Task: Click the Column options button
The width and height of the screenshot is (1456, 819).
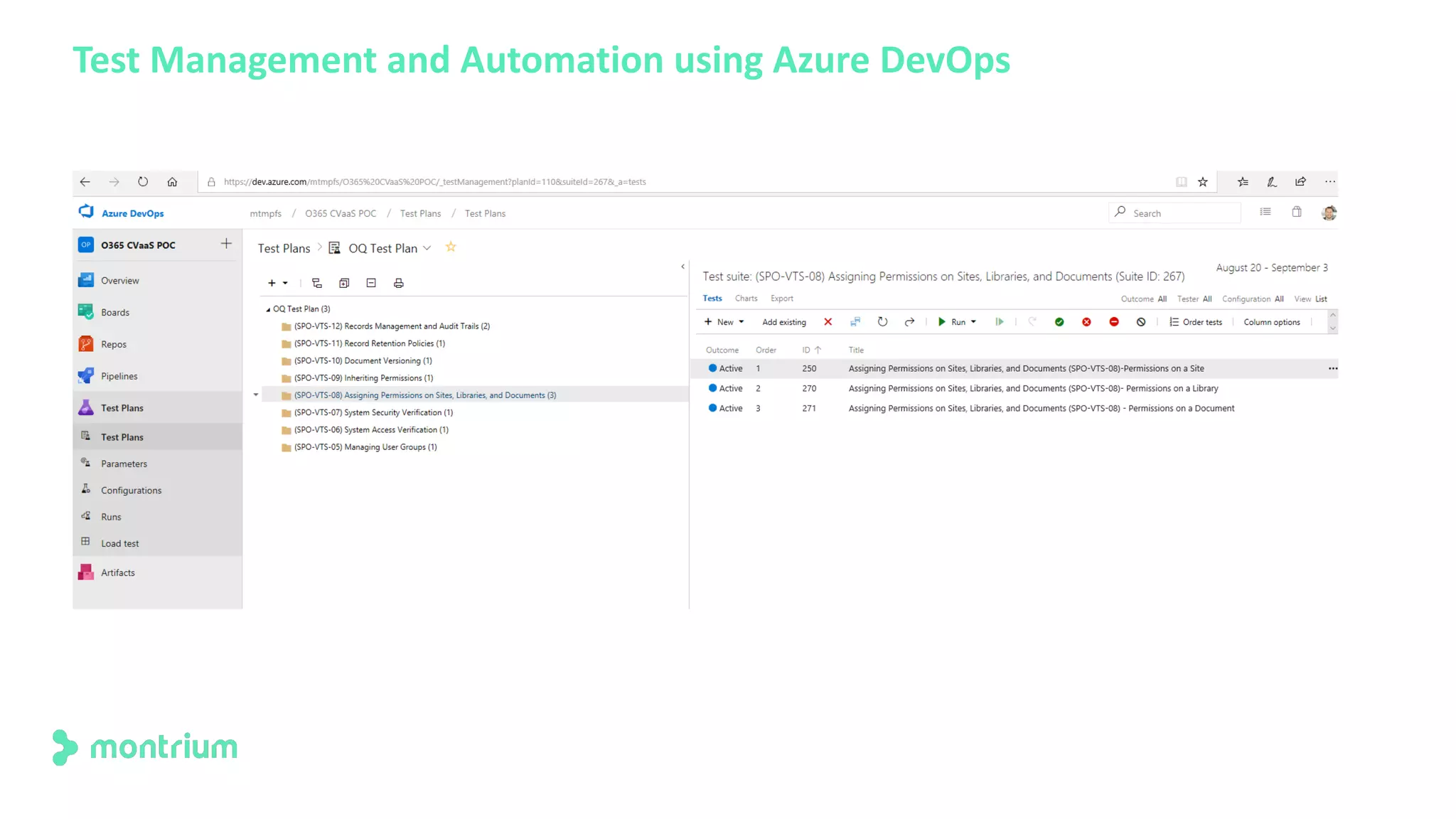Action: [x=1272, y=322]
